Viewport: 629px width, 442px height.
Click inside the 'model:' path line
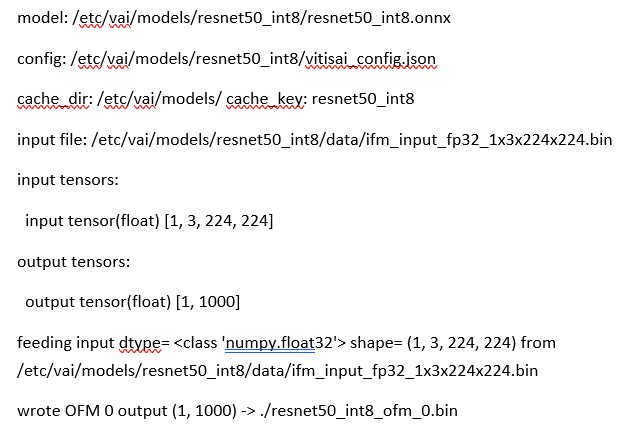[x=234, y=18]
